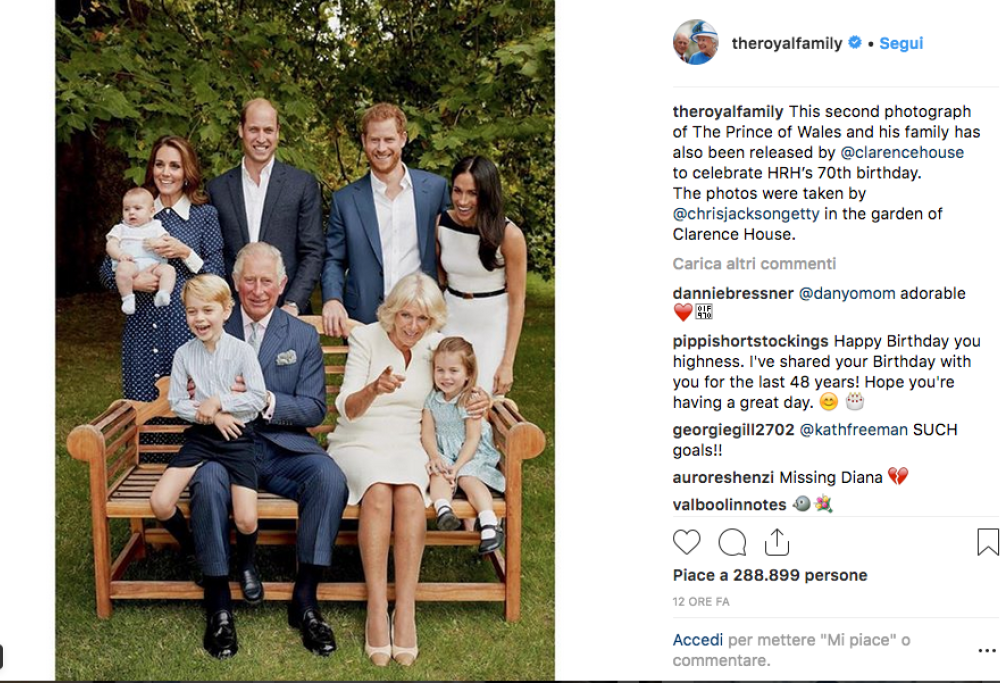
Task: Open the @danyomom mention link
Action: (x=847, y=293)
